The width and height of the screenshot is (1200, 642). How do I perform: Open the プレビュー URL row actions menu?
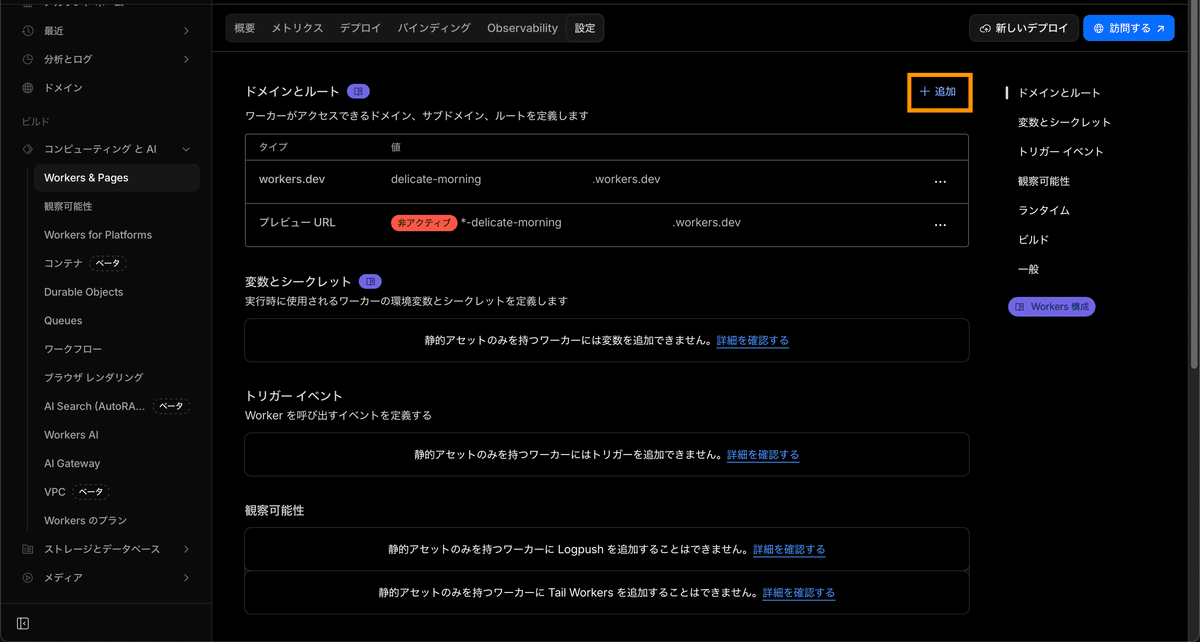(x=940, y=224)
